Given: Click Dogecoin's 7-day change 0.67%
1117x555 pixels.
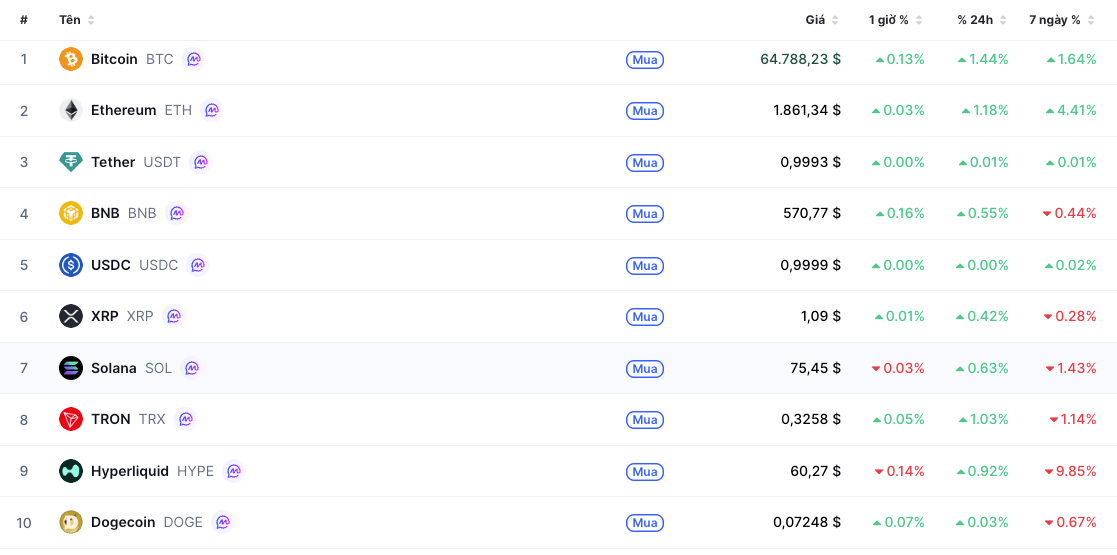Looking at the screenshot, I should (1071, 522).
